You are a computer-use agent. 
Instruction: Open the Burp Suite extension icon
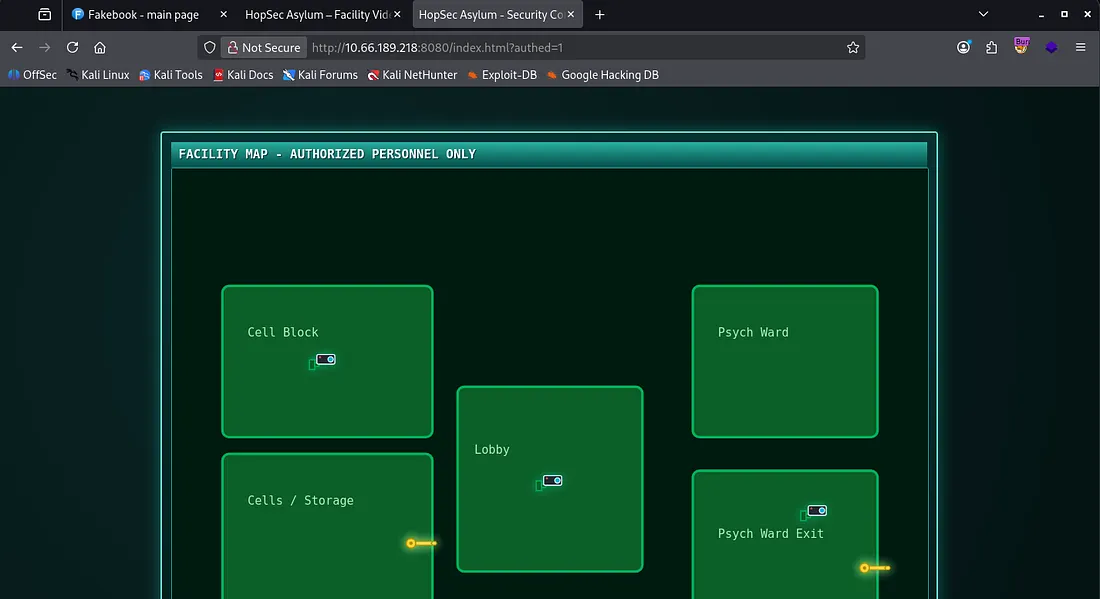1021,46
